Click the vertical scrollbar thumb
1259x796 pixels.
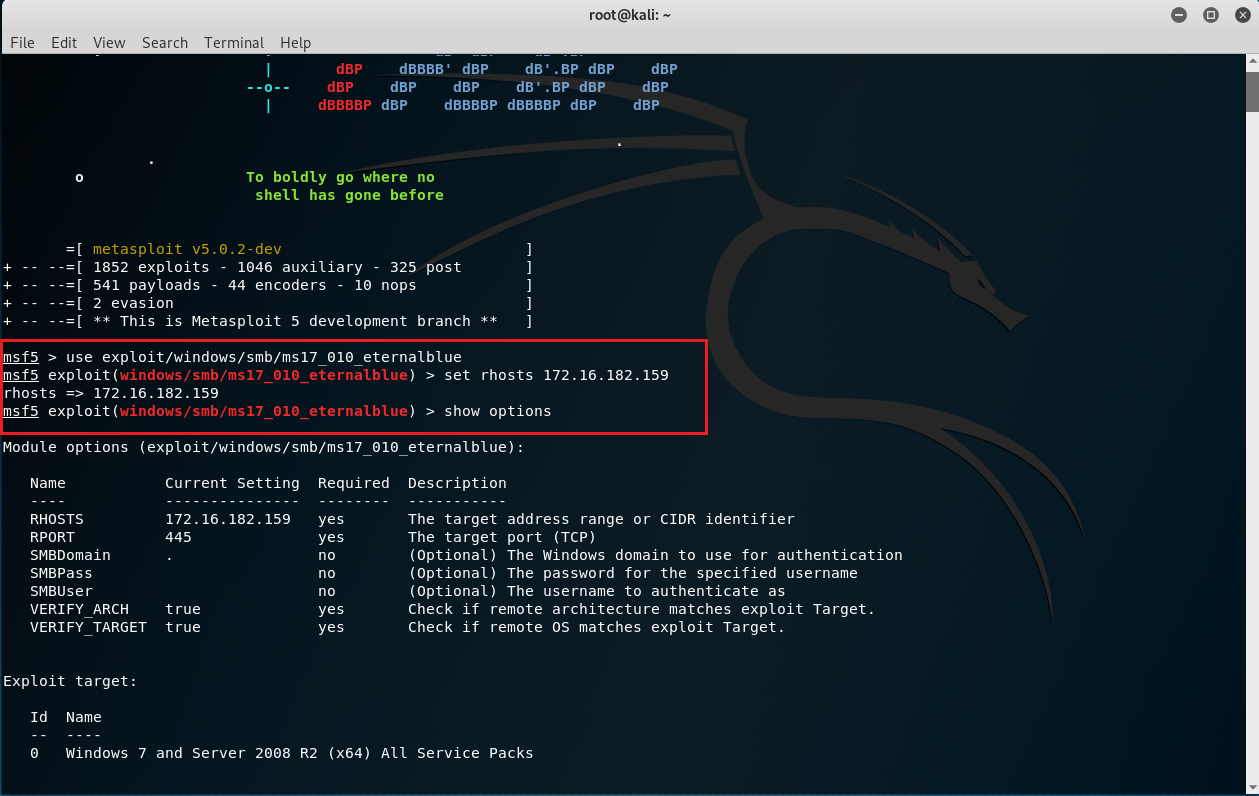click(x=1252, y=92)
